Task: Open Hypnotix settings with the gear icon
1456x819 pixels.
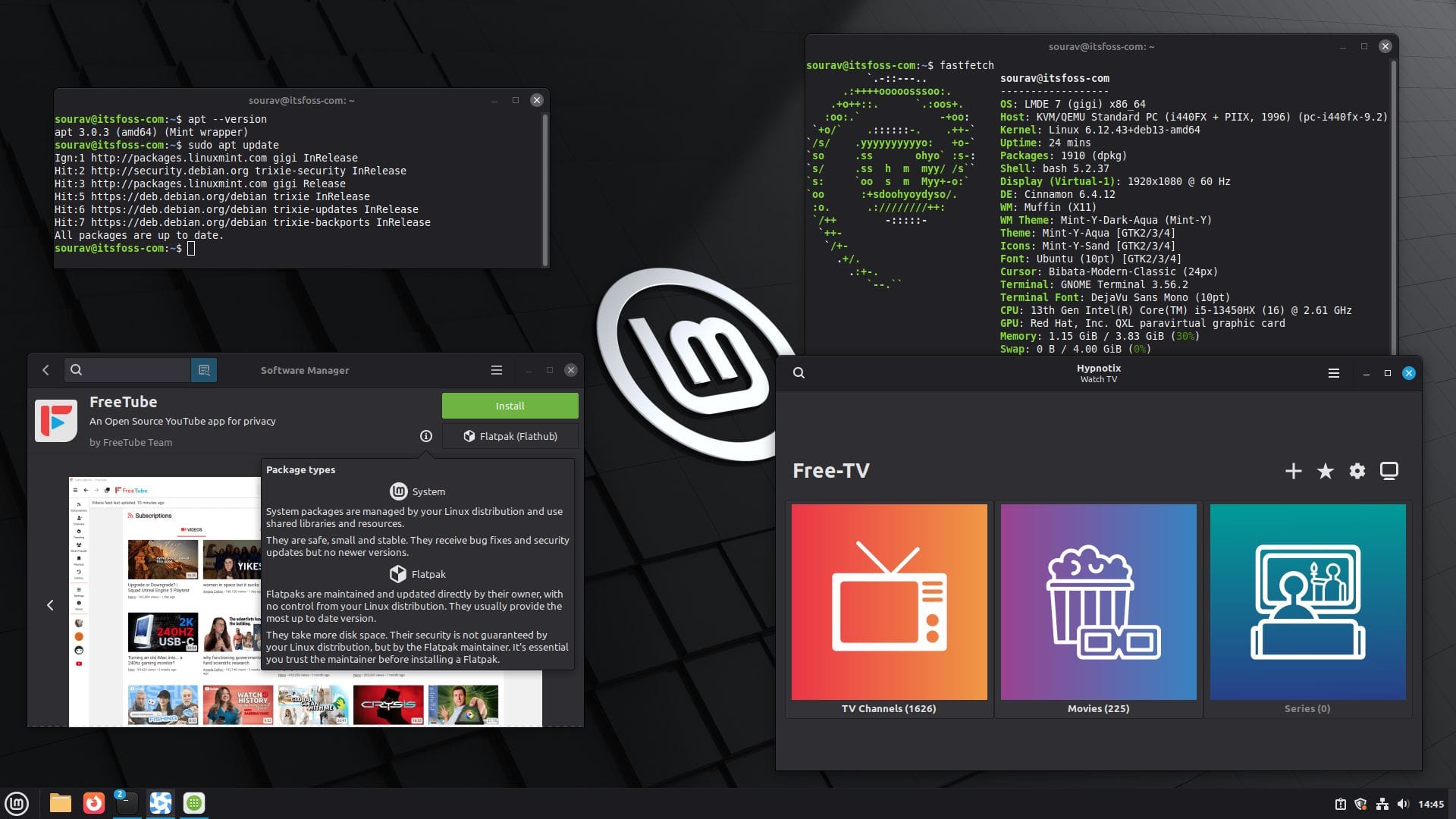Action: (1357, 471)
